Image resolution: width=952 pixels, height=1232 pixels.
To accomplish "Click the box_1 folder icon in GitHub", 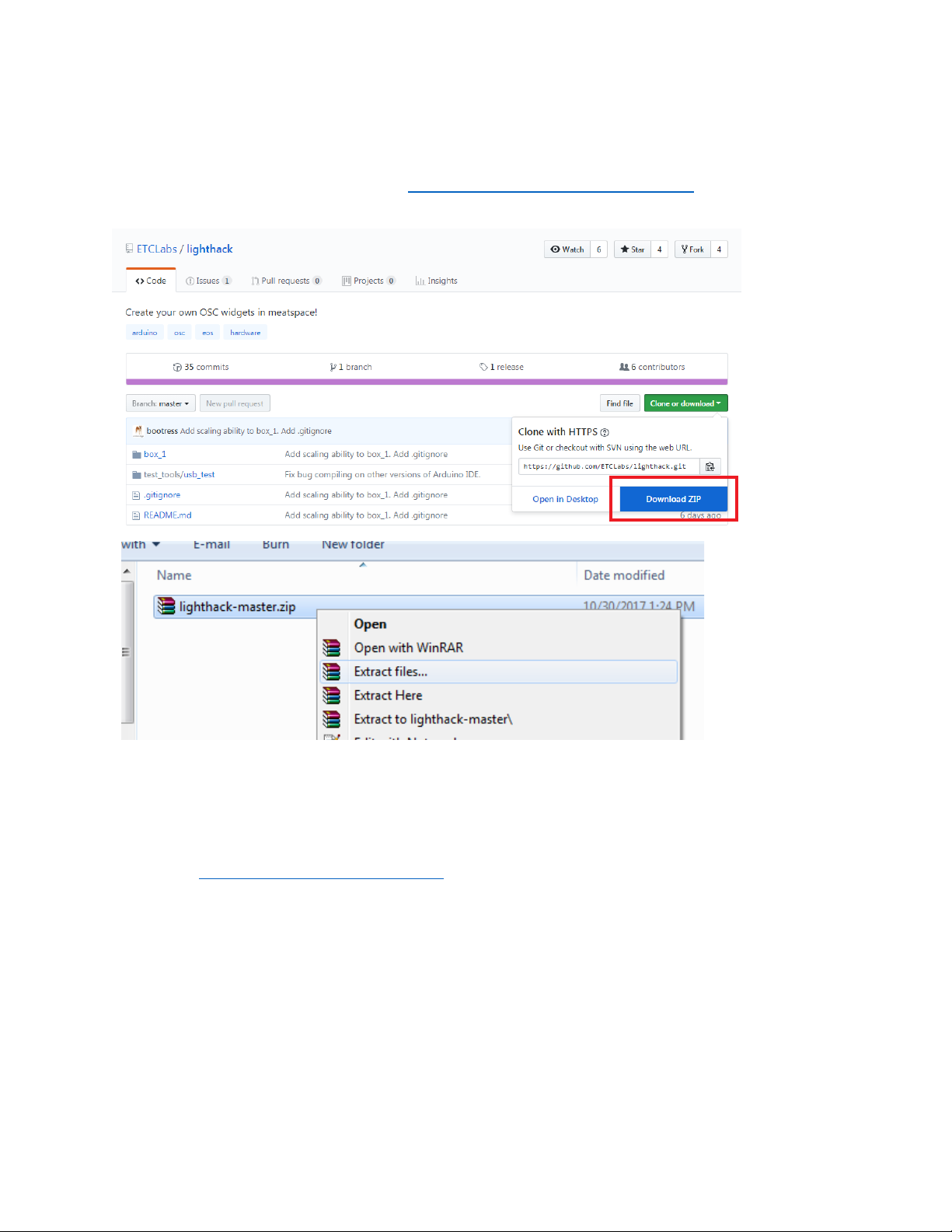I will 137,454.
